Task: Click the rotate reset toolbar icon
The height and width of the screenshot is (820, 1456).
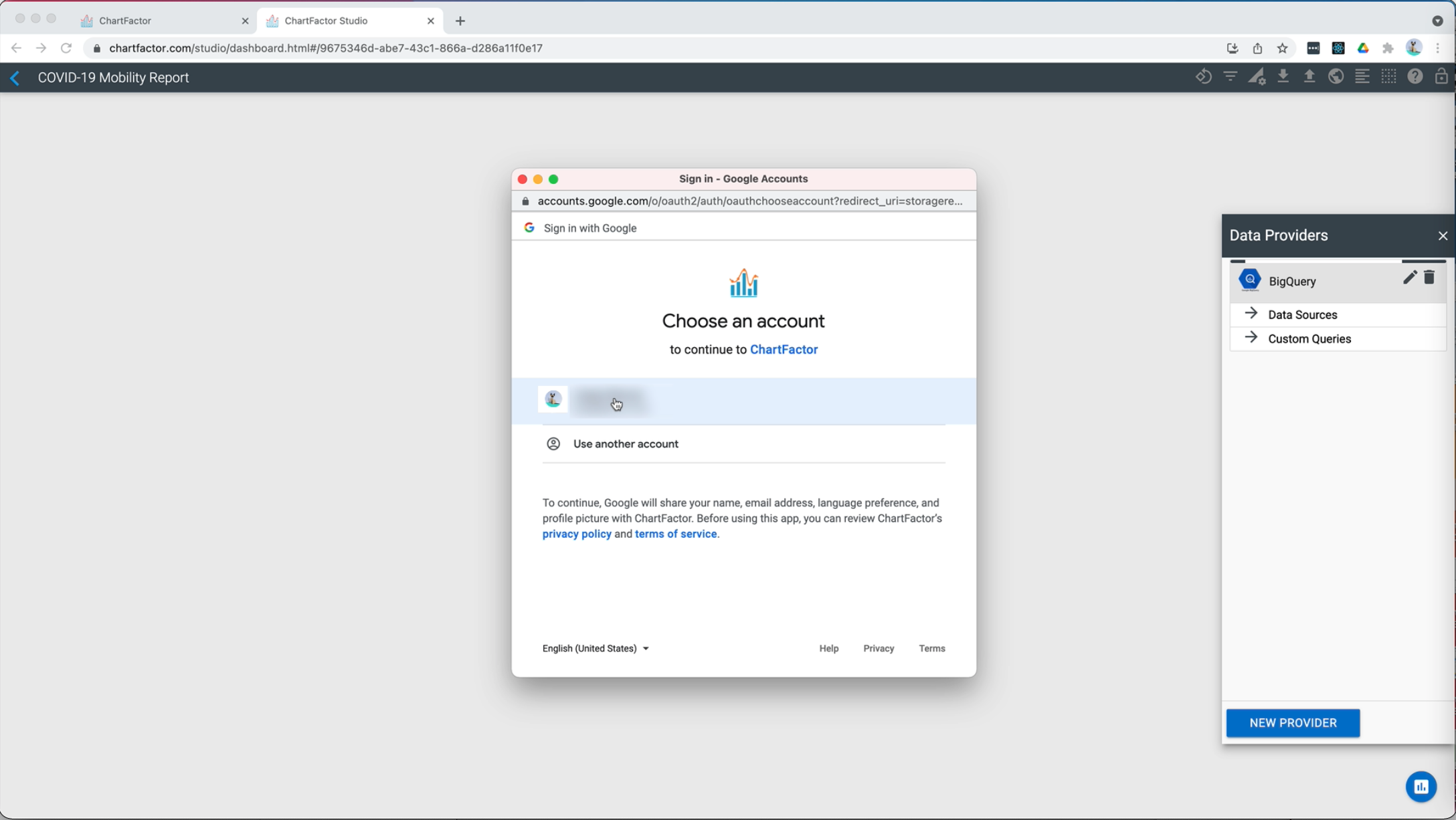Action: click(x=1203, y=77)
